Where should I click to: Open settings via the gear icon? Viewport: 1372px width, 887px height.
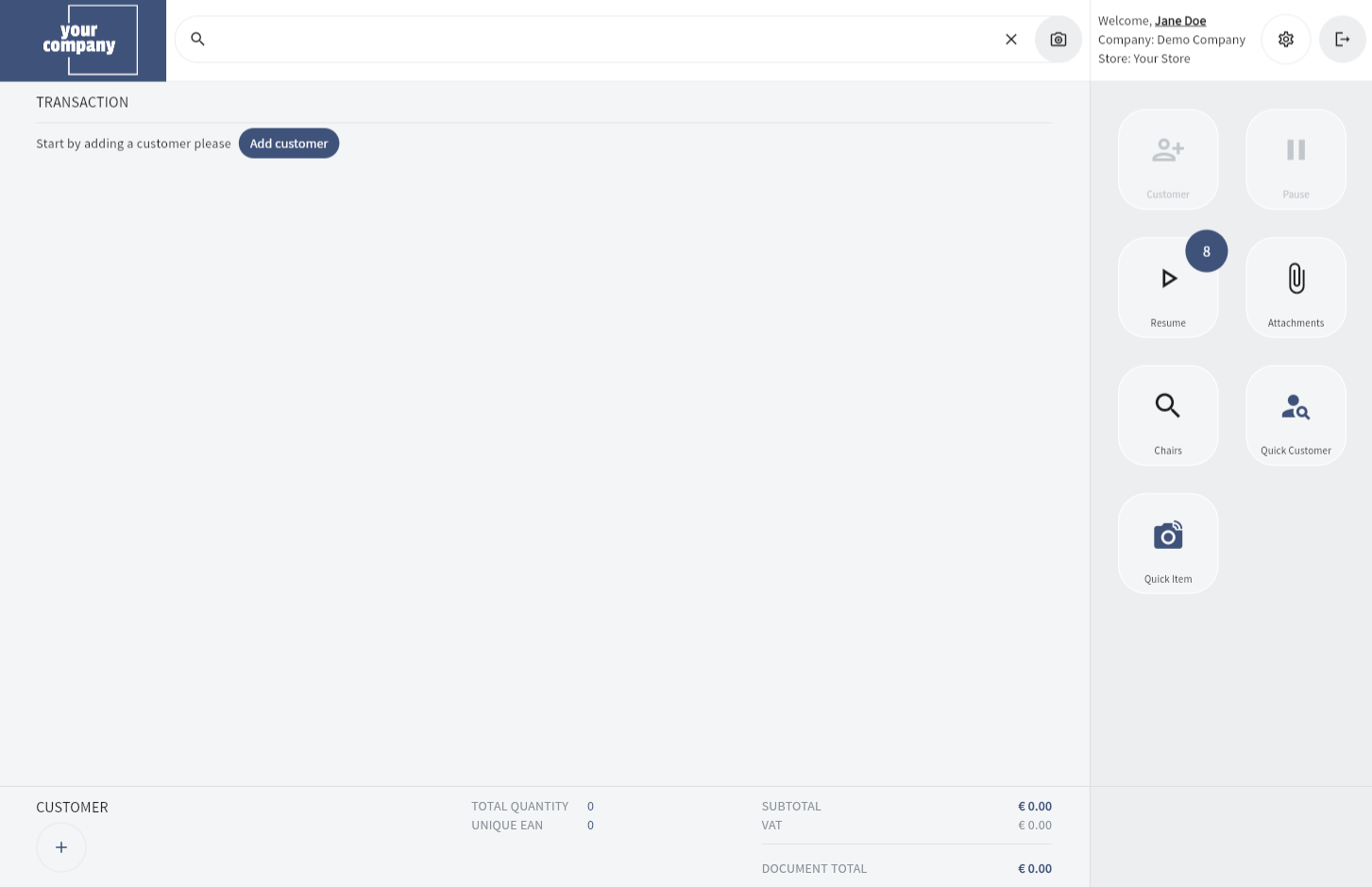pos(1285,39)
